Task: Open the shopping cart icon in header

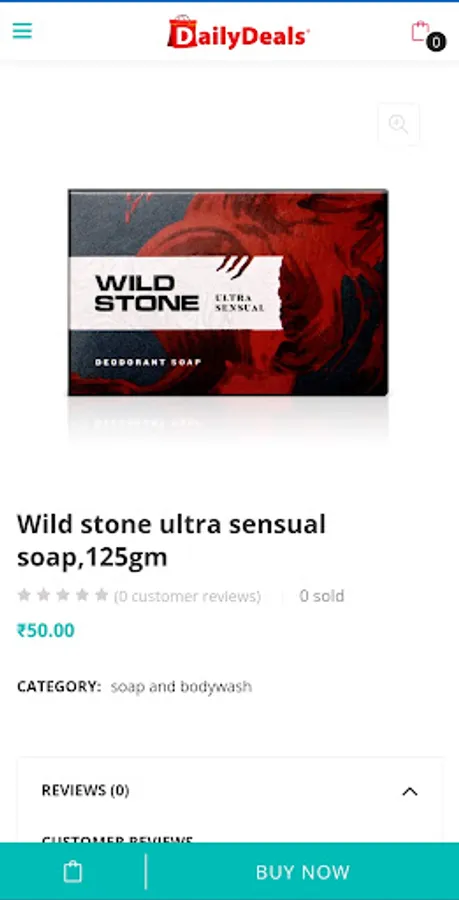Action: (x=421, y=31)
